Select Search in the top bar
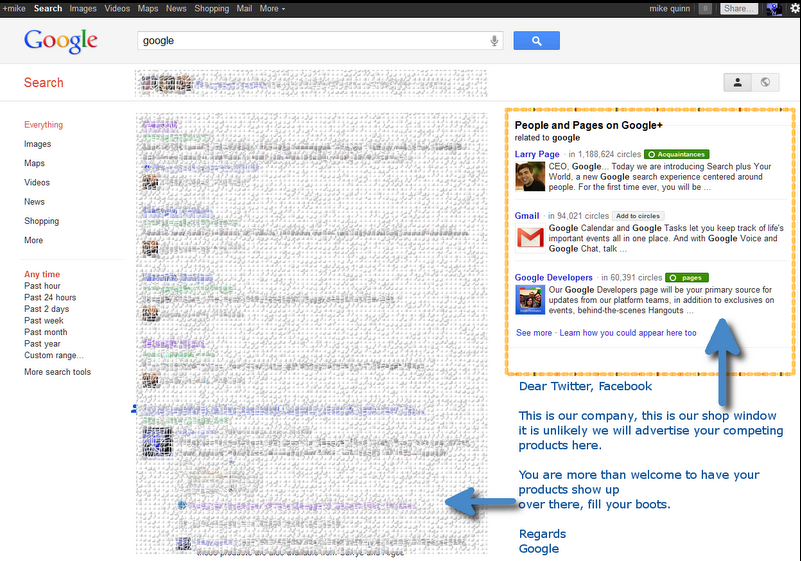This screenshot has height=561, width=801. click(48, 9)
